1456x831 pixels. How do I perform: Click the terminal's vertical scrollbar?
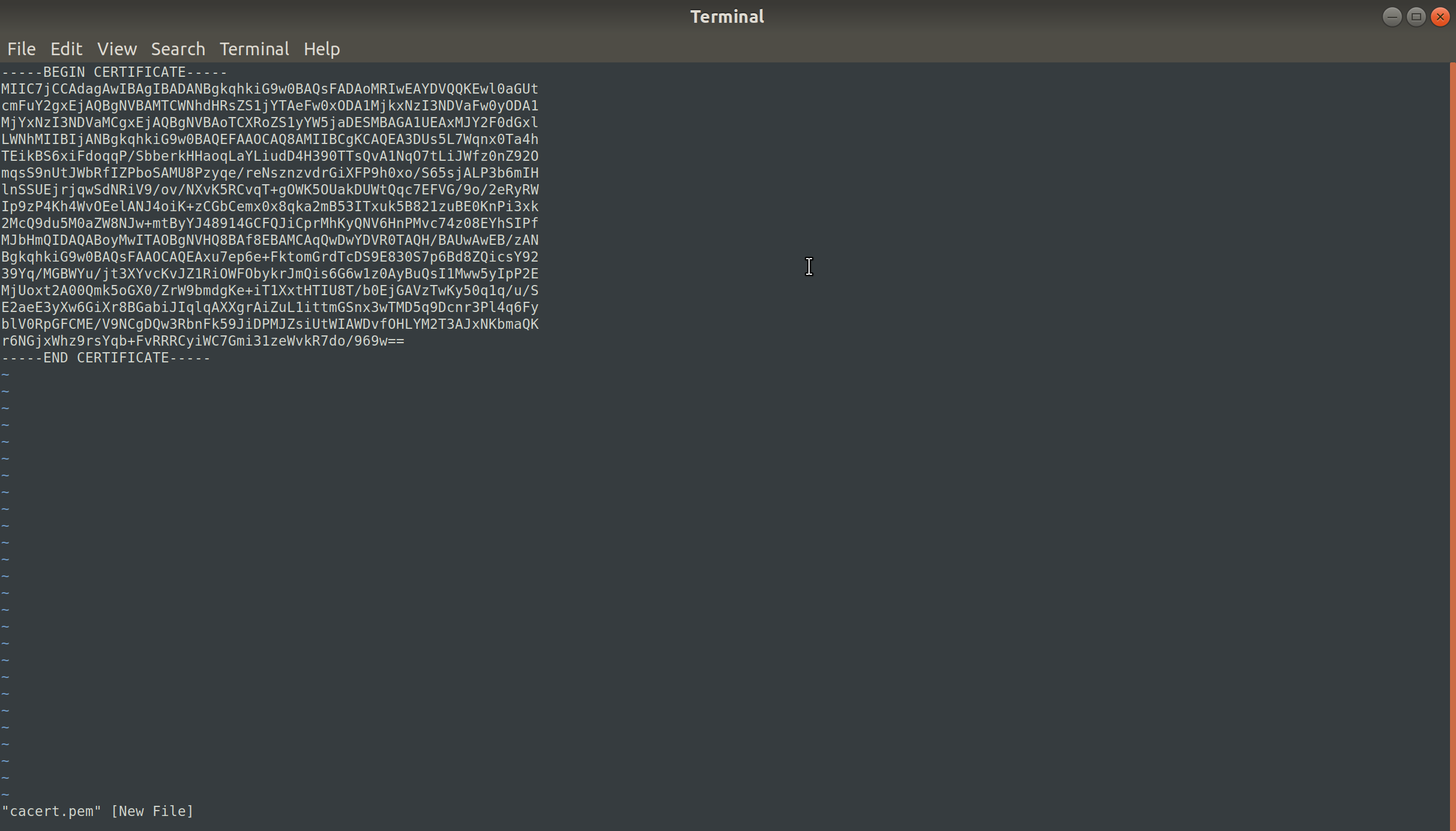(1452, 444)
